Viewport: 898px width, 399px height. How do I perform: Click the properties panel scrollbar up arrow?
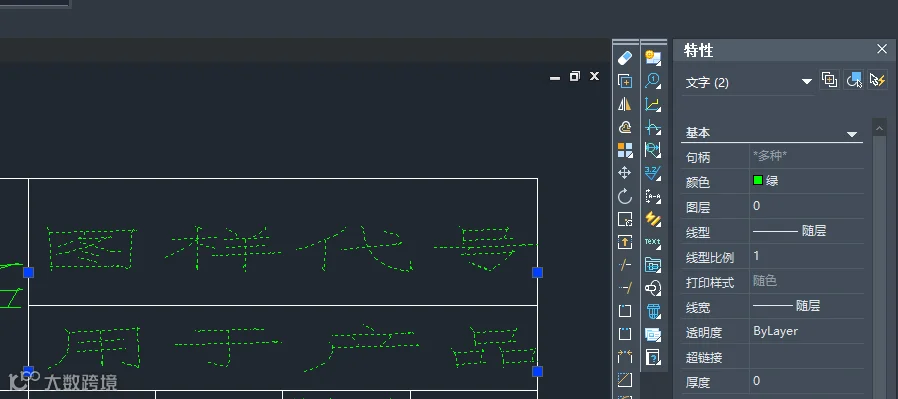(880, 127)
